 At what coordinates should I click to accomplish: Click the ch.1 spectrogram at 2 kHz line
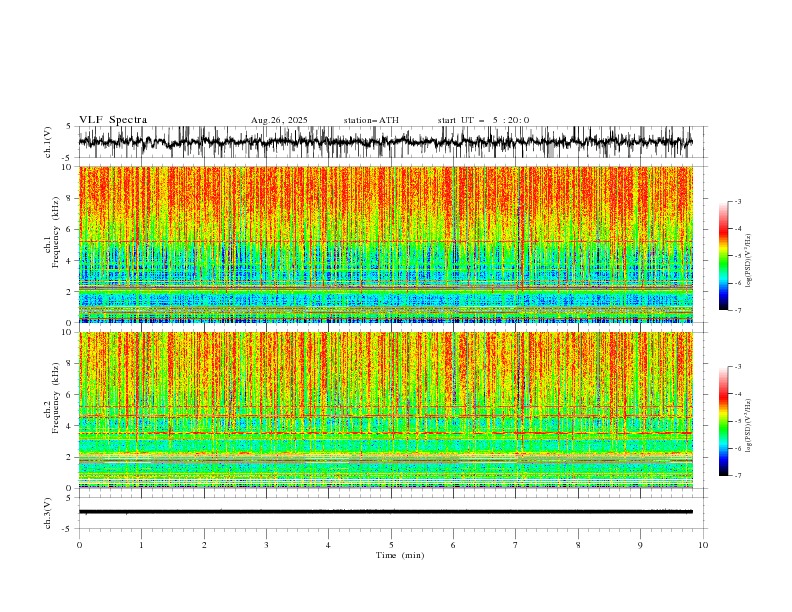tap(385, 288)
